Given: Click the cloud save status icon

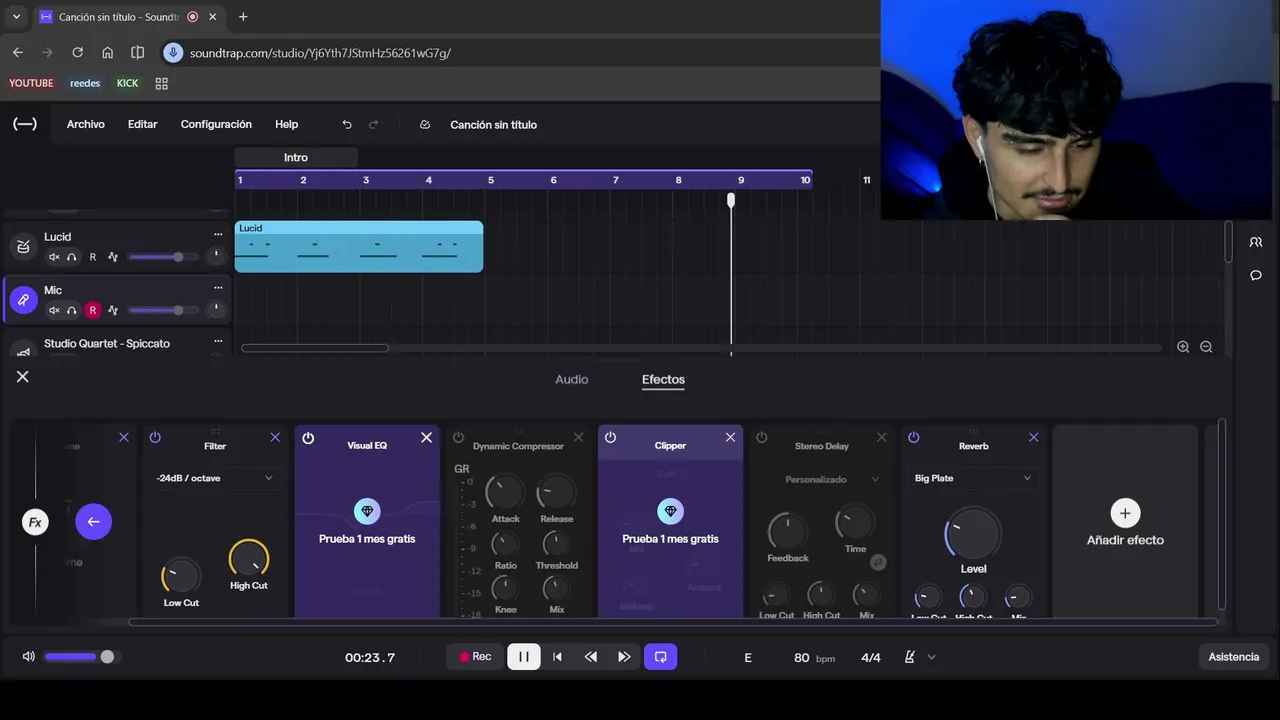Looking at the screenshot, I should (425, 124).
